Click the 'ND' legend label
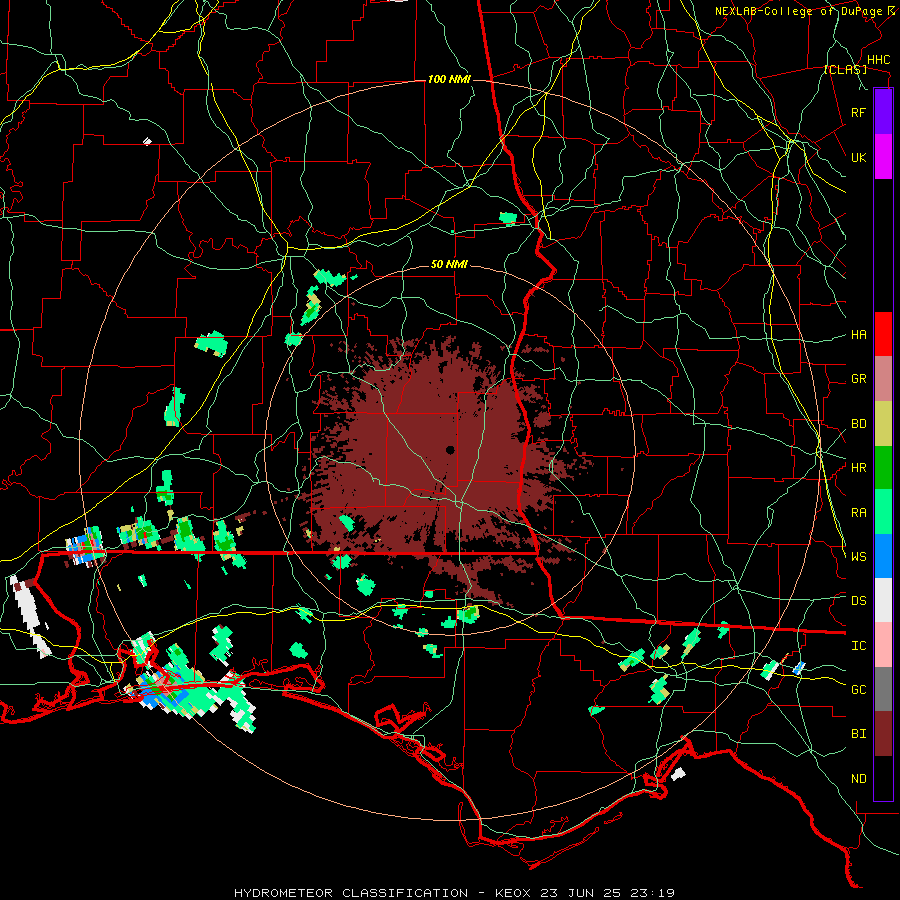900x900 pixels. click(x=858, y=779)
